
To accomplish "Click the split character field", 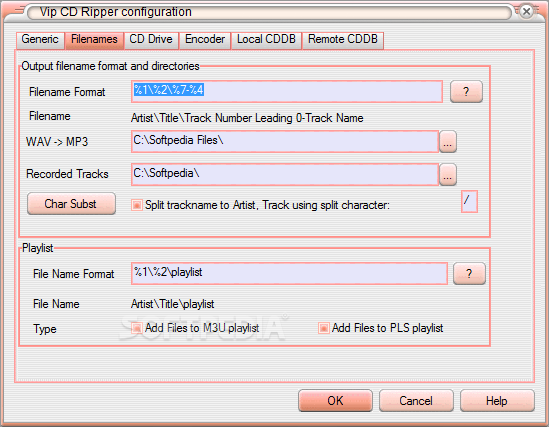I will pos(469,201).
